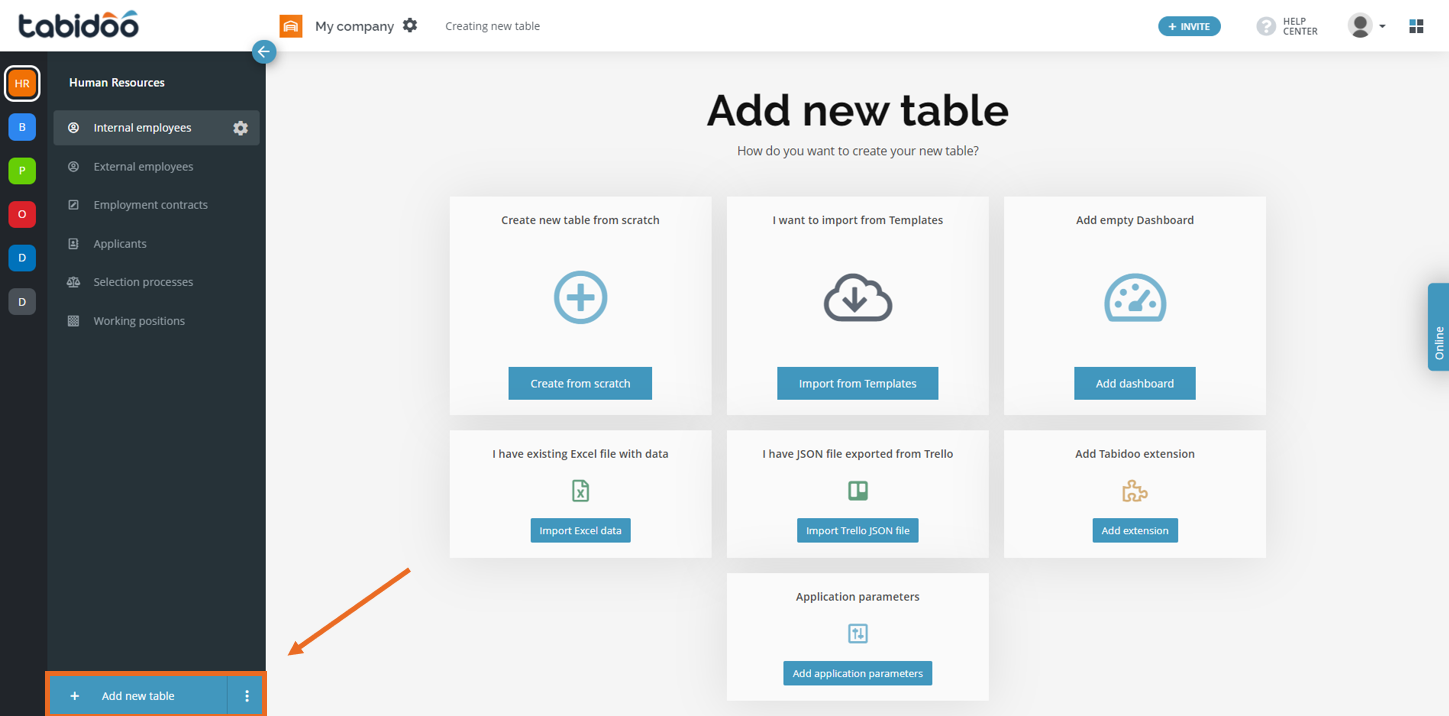Open the user avatar dropdown
Image resolution: width=1449 pixels, height=716 pixels.
click(1366, 26)
